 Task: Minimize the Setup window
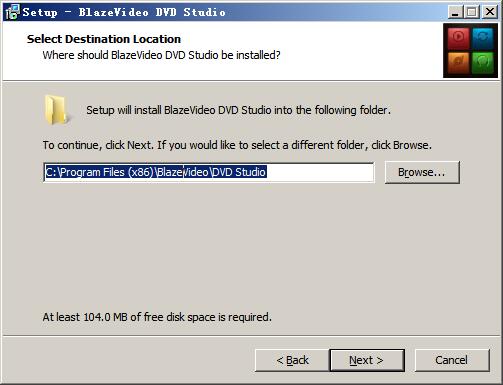click(455, 12)
